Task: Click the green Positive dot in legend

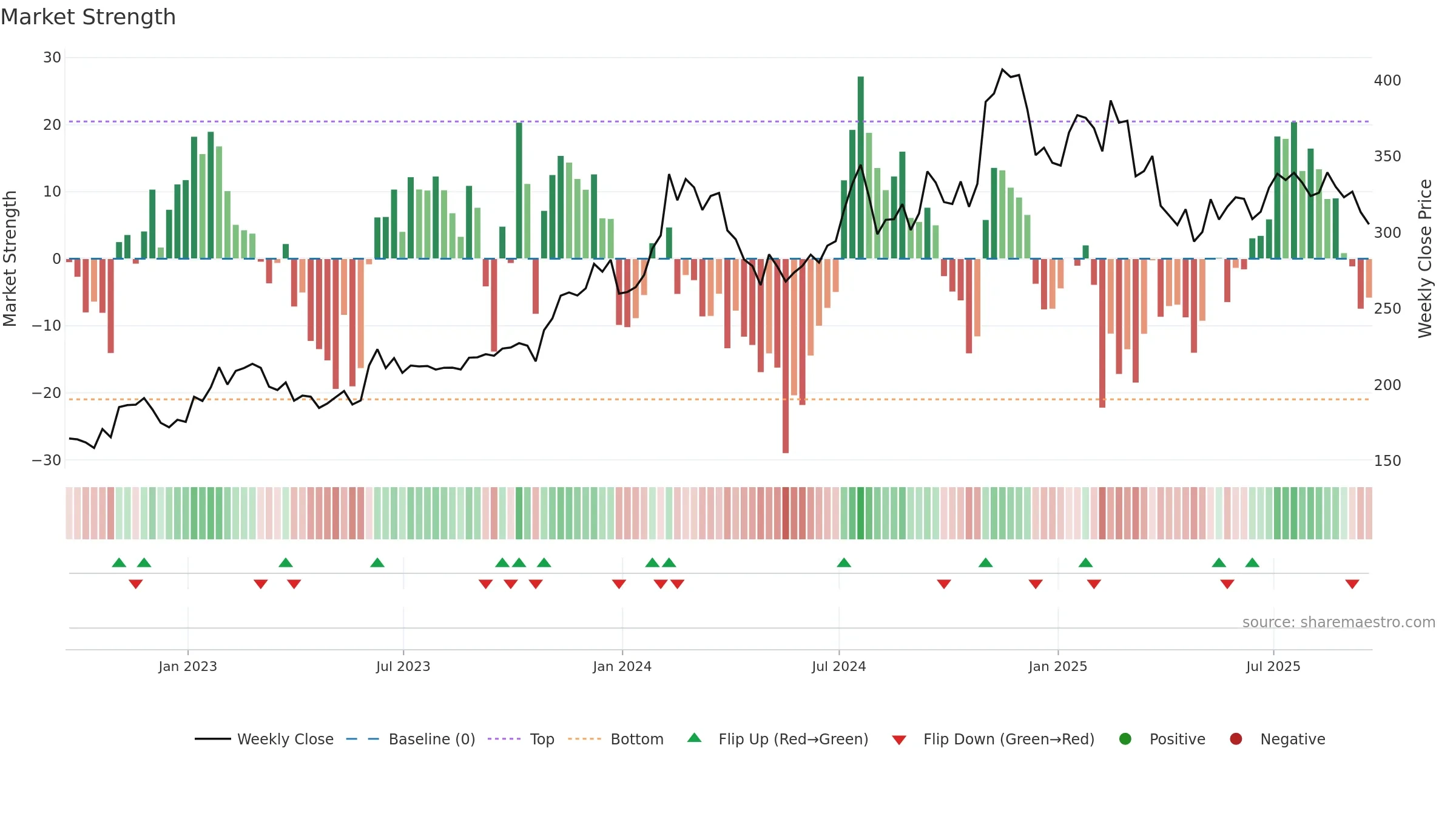Action: click(x=1125, y=739)
